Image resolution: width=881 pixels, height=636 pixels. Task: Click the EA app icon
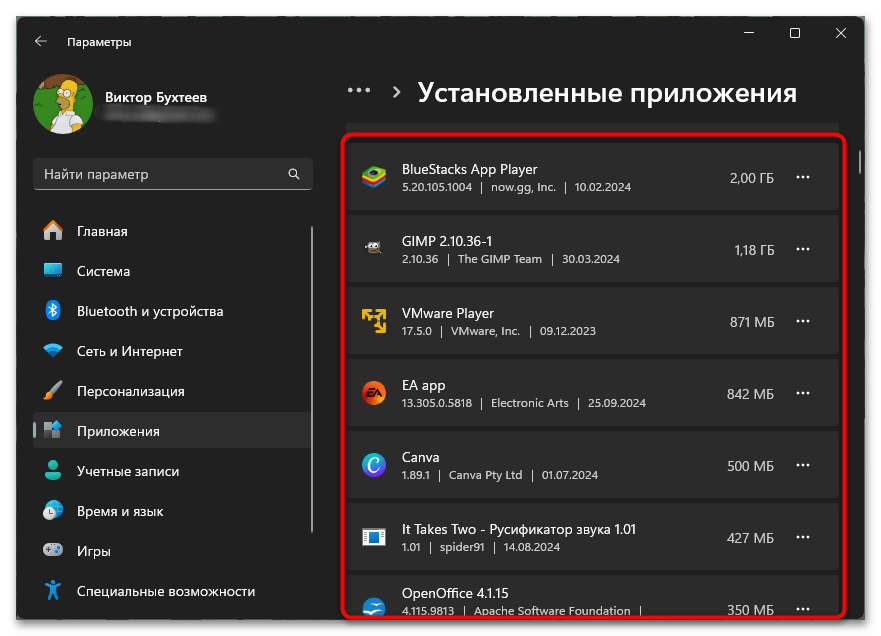click(374, 393)
